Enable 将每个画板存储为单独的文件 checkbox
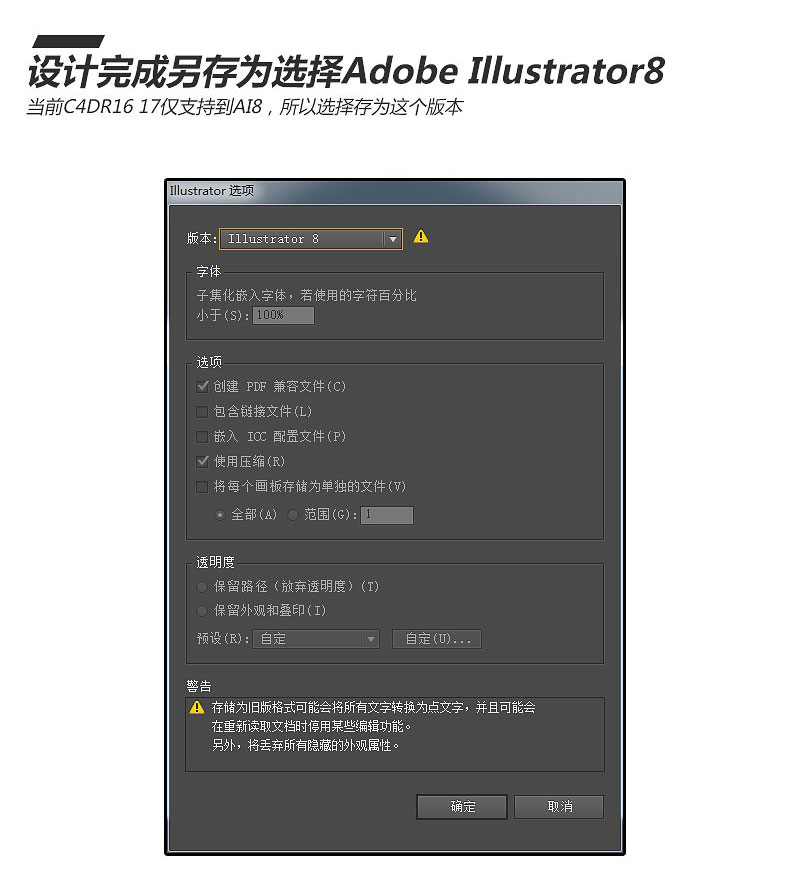The image size is (800, 886). (202, 487)
